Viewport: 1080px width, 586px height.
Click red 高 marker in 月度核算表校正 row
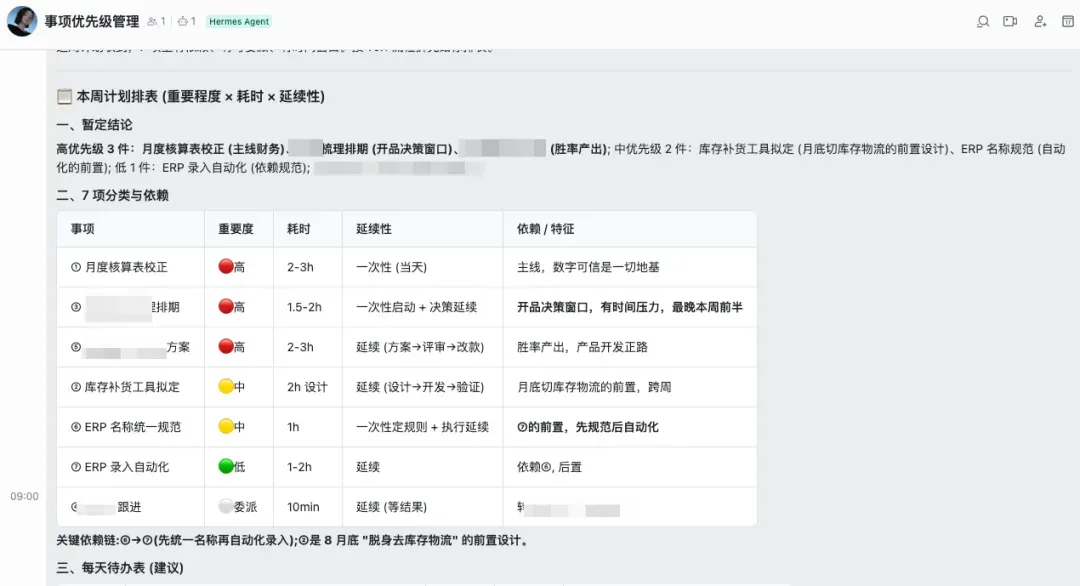click(x=231, y=266)
